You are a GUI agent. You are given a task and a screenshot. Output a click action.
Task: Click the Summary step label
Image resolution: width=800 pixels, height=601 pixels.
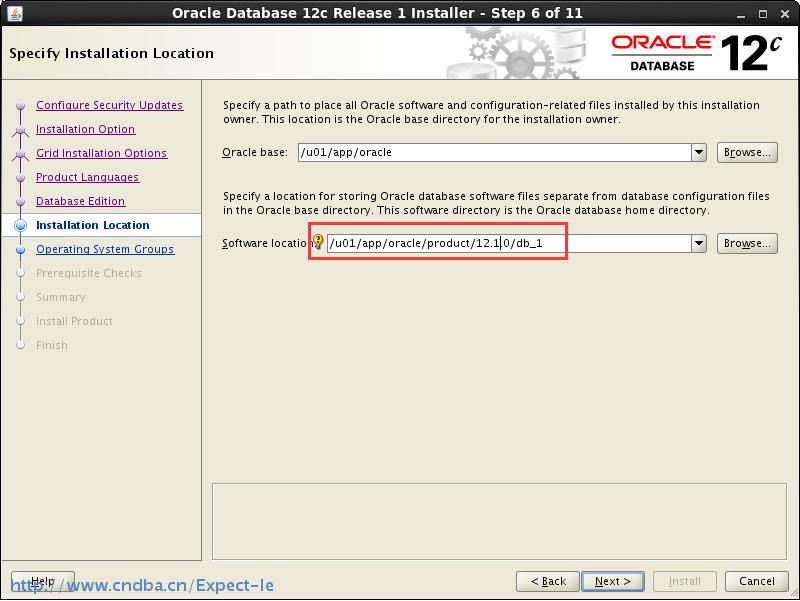click(60, 297)
